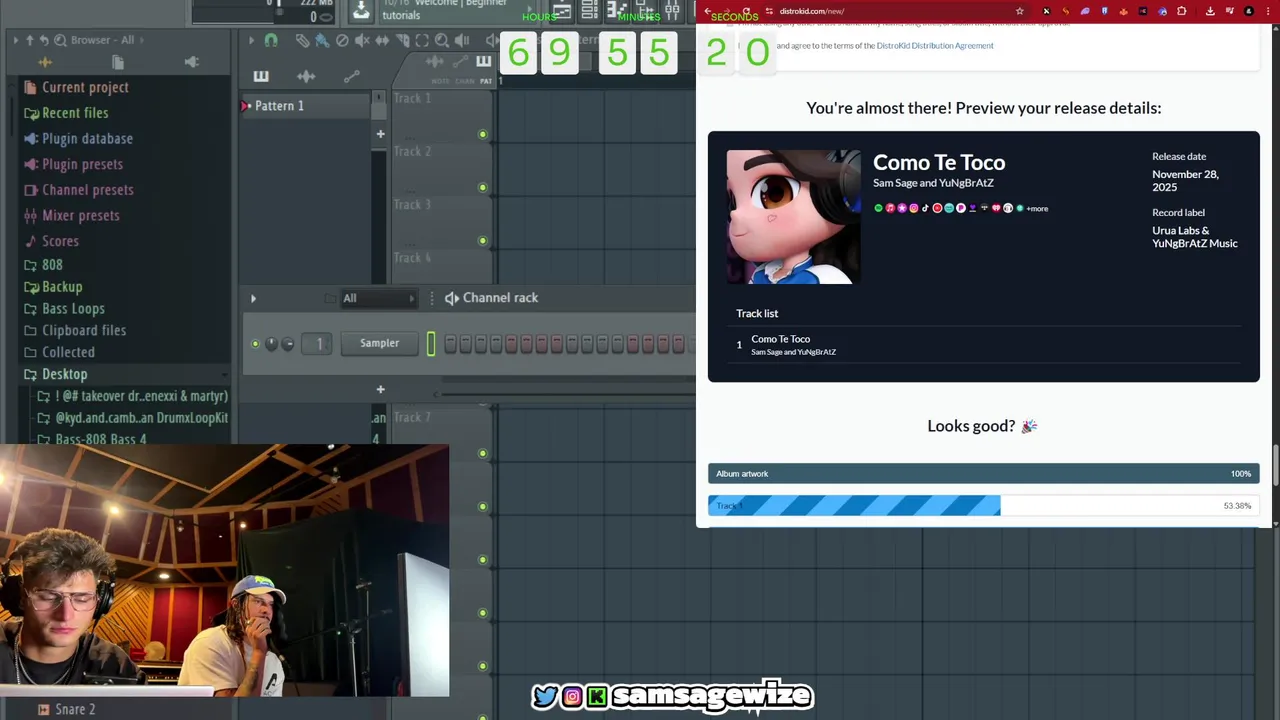Toggle the Sampler channel select indicator
The height and width of the screenshot is (720, 1280).
pos(431,343)
